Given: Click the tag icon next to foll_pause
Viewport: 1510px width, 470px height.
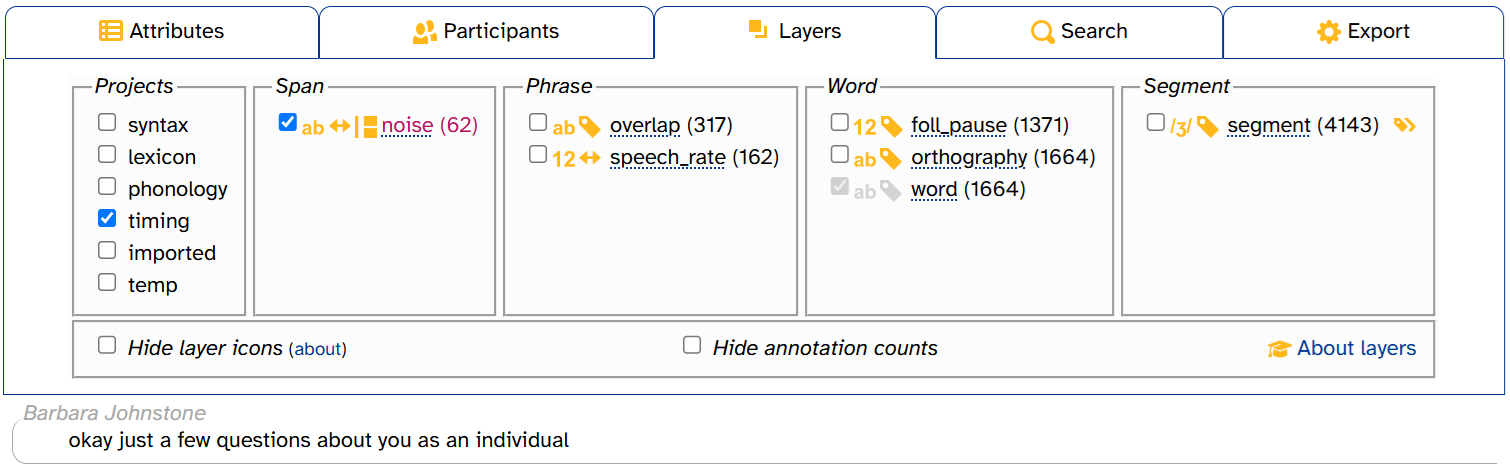Looking at the screenshot, I should pyautogui.click(x=891, y=126).
